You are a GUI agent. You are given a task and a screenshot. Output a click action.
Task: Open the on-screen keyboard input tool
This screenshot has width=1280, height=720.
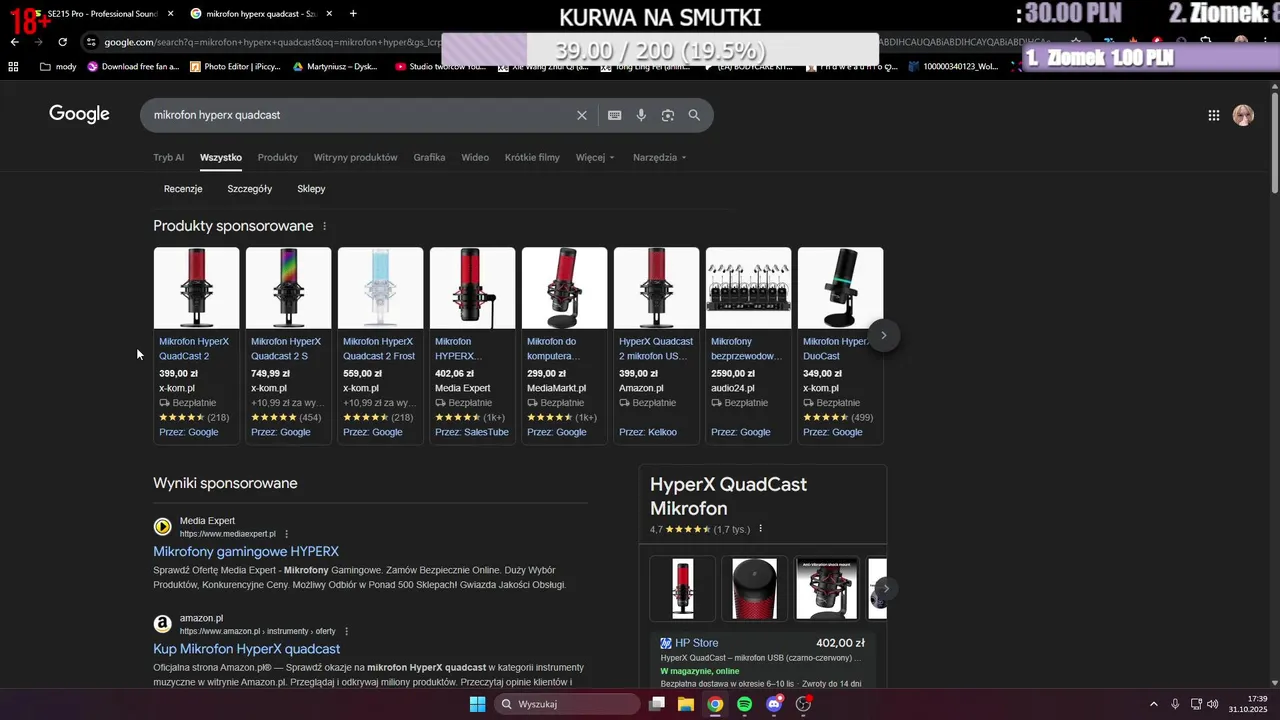click(615, 115)
